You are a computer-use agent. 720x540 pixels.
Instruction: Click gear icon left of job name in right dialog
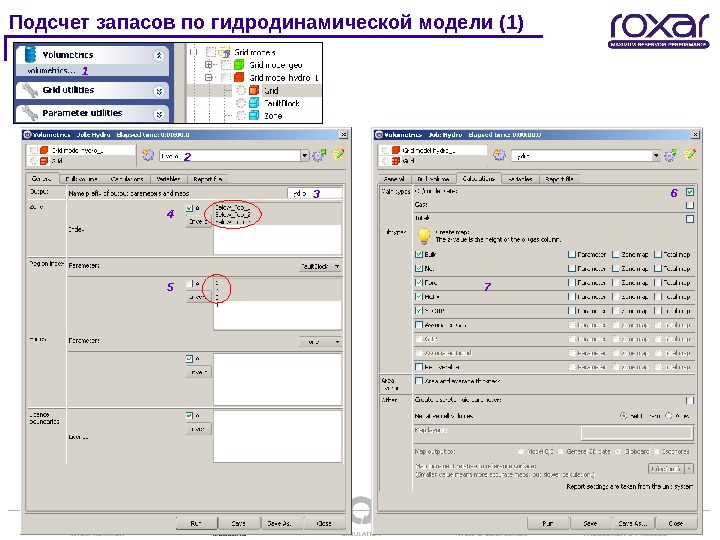[500, 155]
